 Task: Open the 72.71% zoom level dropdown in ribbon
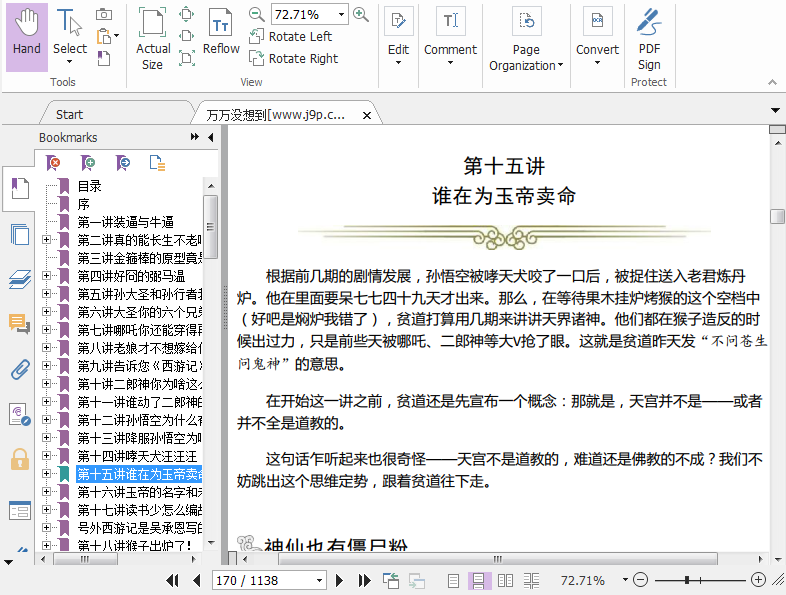(x=341, y=14)
